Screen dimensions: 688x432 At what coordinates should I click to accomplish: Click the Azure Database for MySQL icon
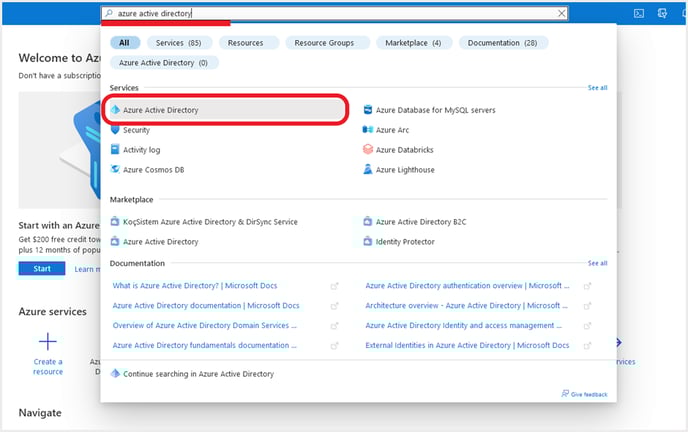pos(368,110)
